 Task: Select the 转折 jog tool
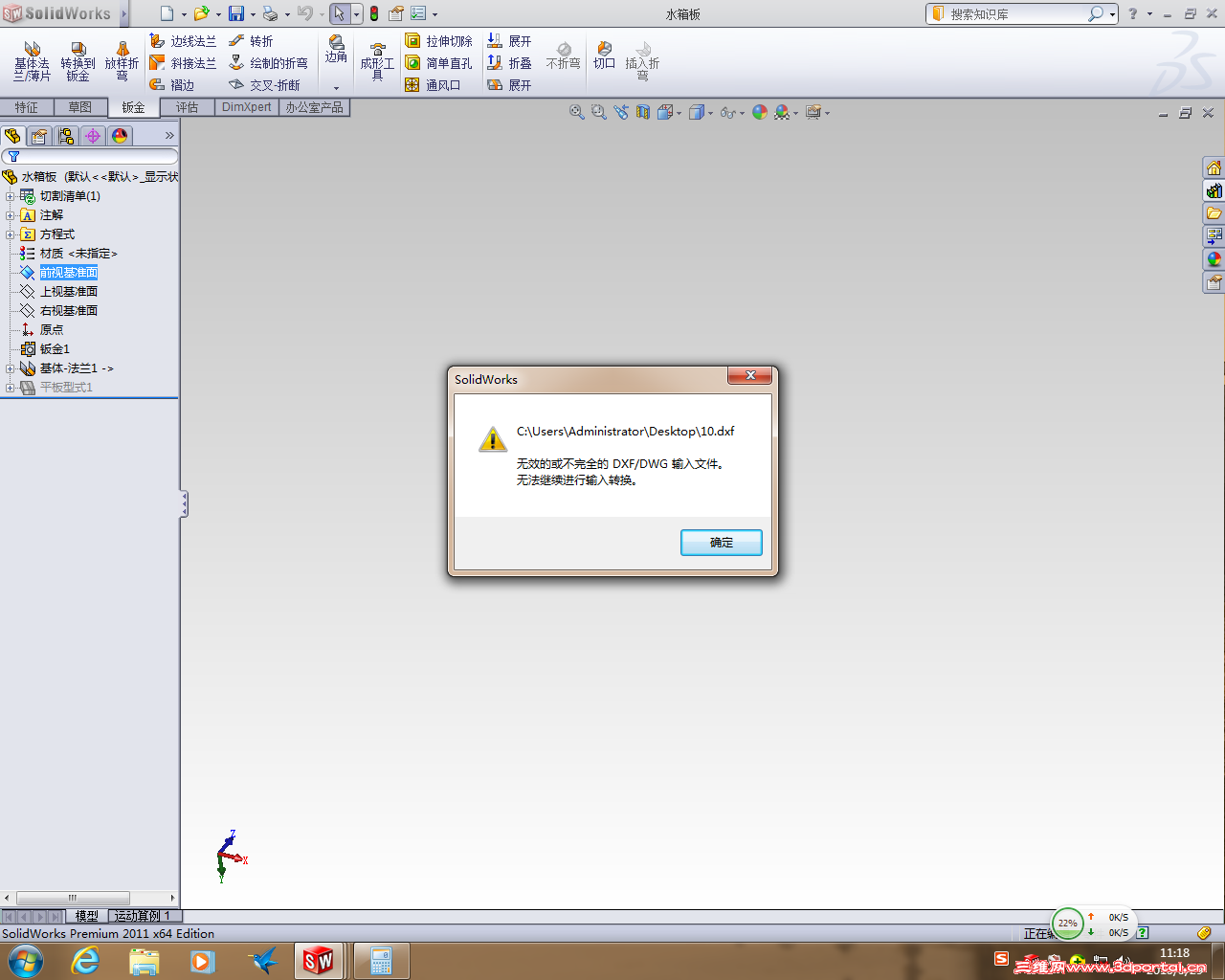[251, 41]
